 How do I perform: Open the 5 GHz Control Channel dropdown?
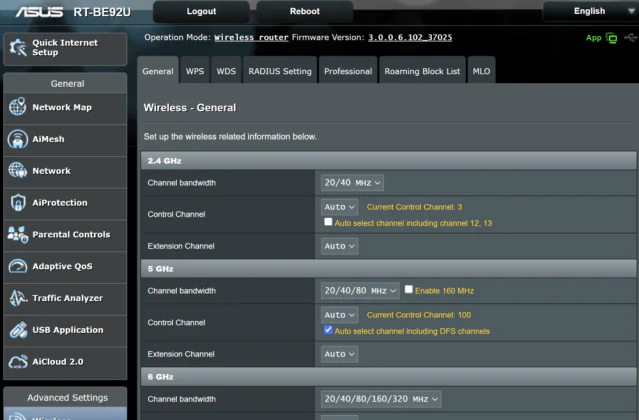point(339,315)
